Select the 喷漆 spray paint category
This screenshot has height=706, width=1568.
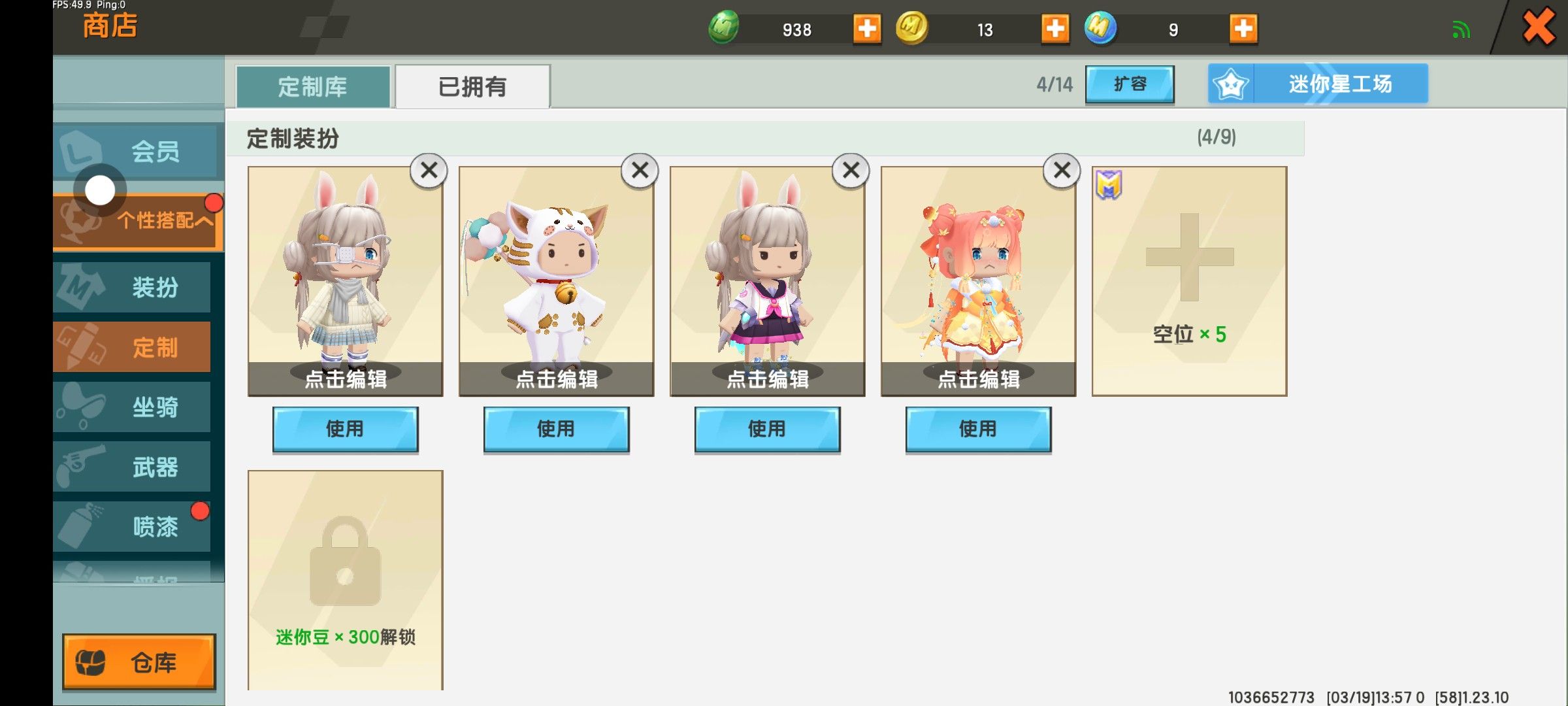[132, 526]
